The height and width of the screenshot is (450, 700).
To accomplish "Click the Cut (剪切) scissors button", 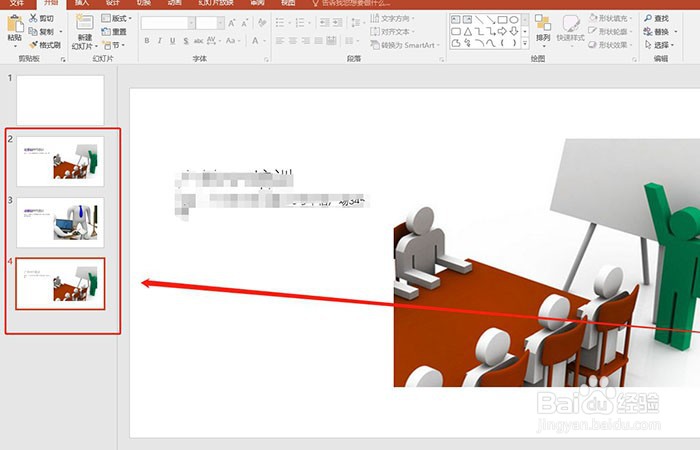I will tap(41, 18).
